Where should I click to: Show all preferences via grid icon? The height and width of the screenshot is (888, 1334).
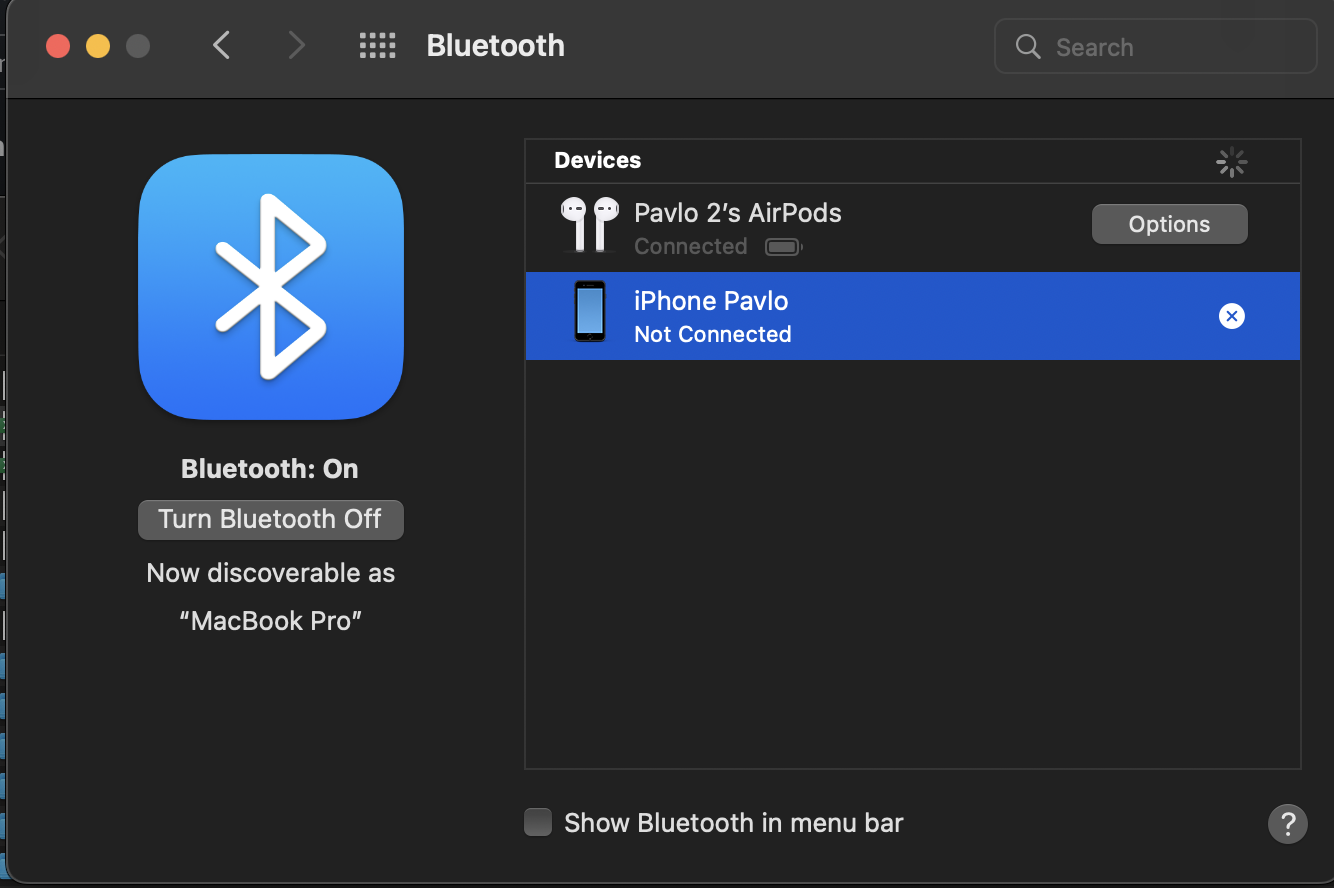(377, 46)
